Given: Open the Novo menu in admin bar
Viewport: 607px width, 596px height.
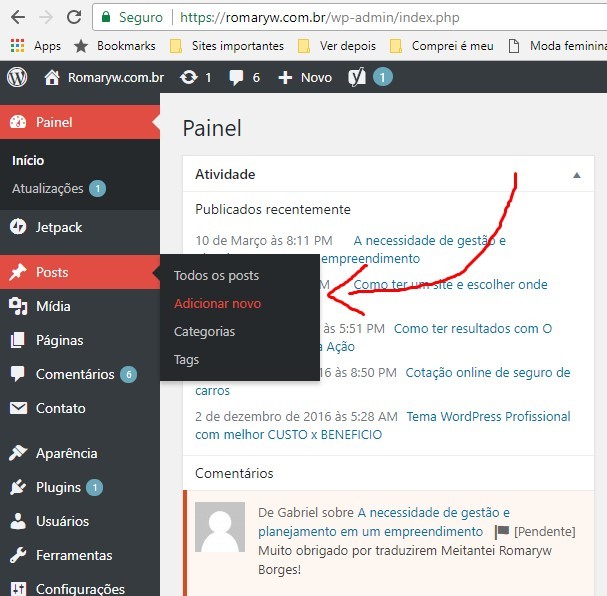Looking at the screenshot, I should [x=316, y=78].
